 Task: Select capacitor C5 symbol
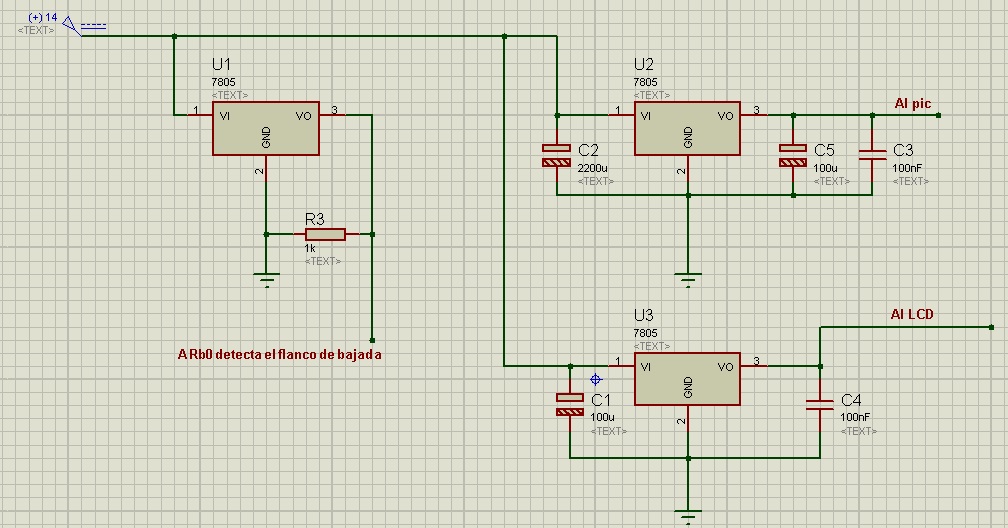tap(793, 155)
